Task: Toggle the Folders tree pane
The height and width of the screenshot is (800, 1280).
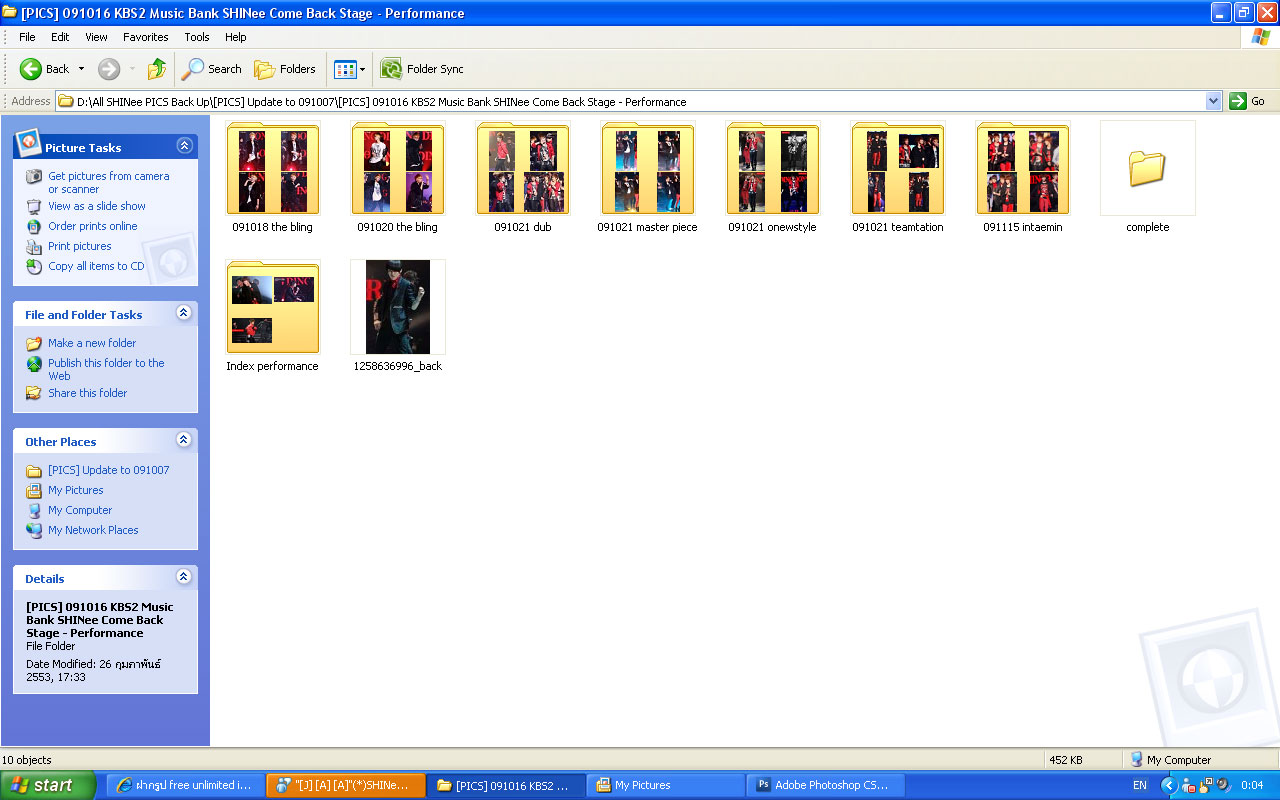Action: pyautogui.click(x=285, y=69)
